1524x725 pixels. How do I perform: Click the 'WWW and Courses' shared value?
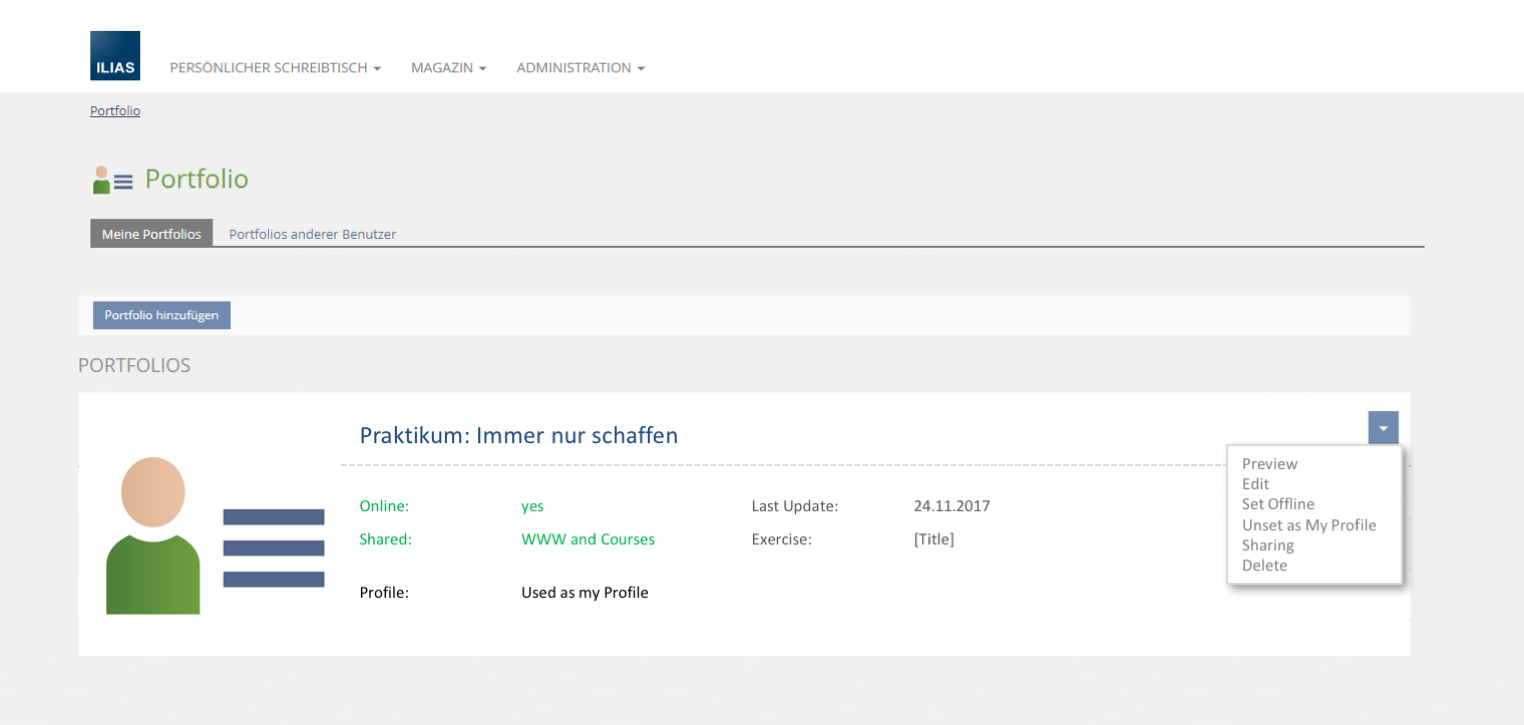pyautogui.click(x=588, y=539)
